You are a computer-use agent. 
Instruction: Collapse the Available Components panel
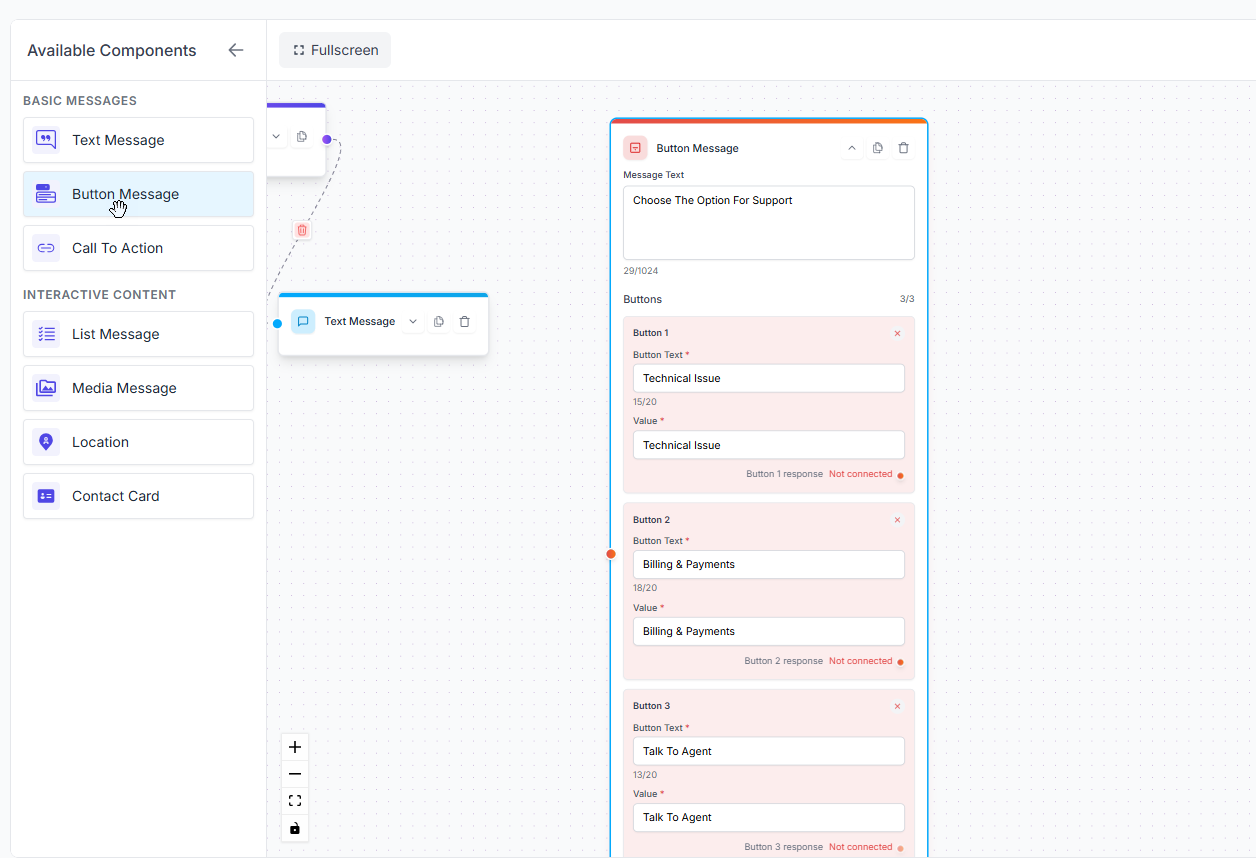coord(235,49)
